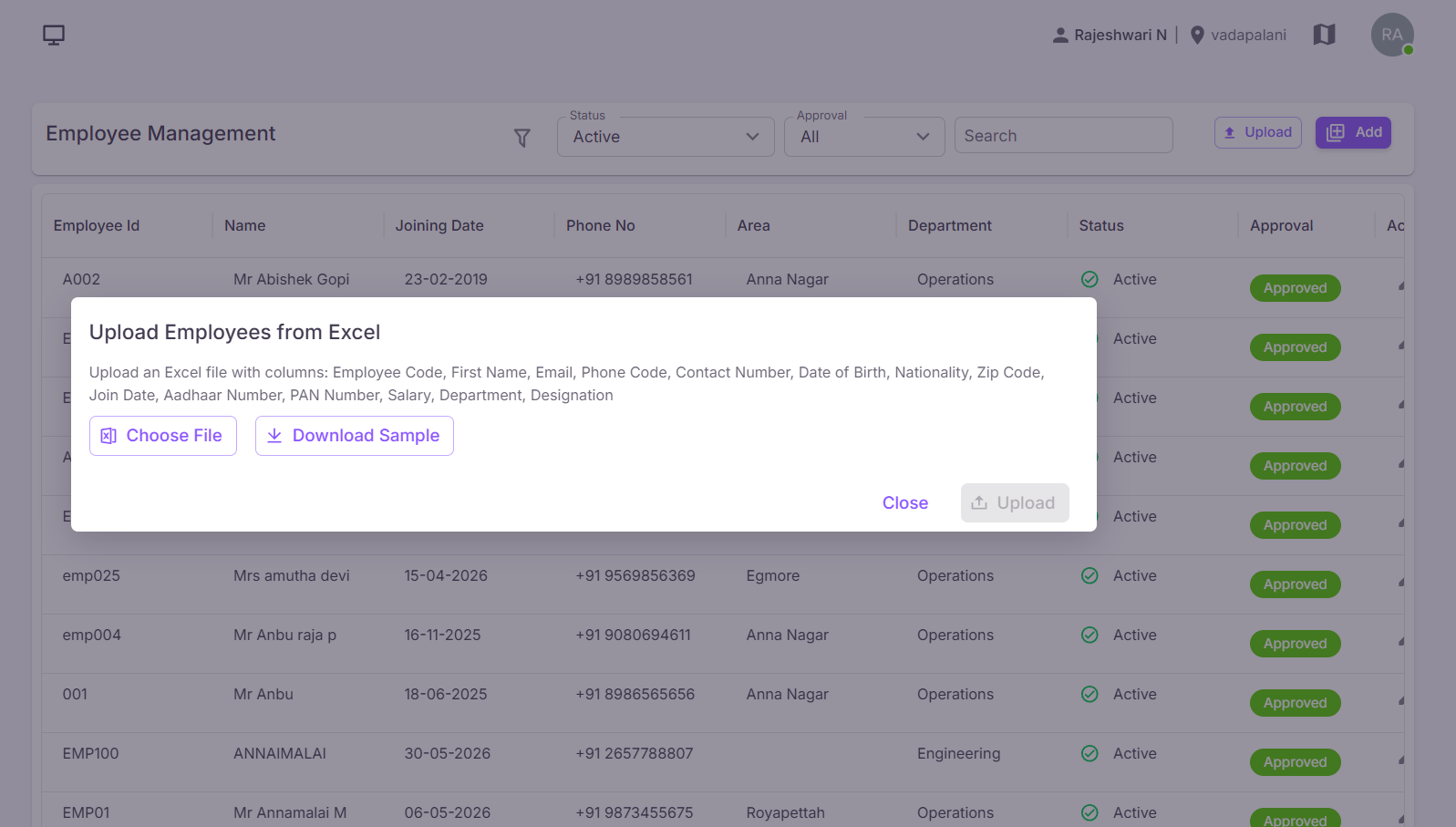
Task: Click the Choose File button
Action: (163, 436)
